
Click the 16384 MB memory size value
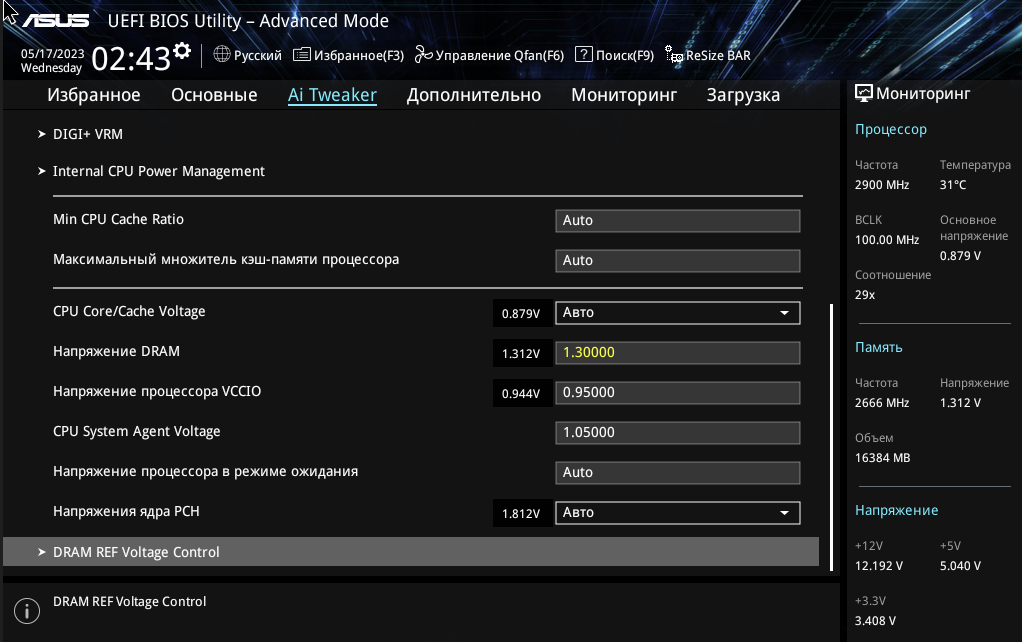pyautogui.click(x=883, y=458)
